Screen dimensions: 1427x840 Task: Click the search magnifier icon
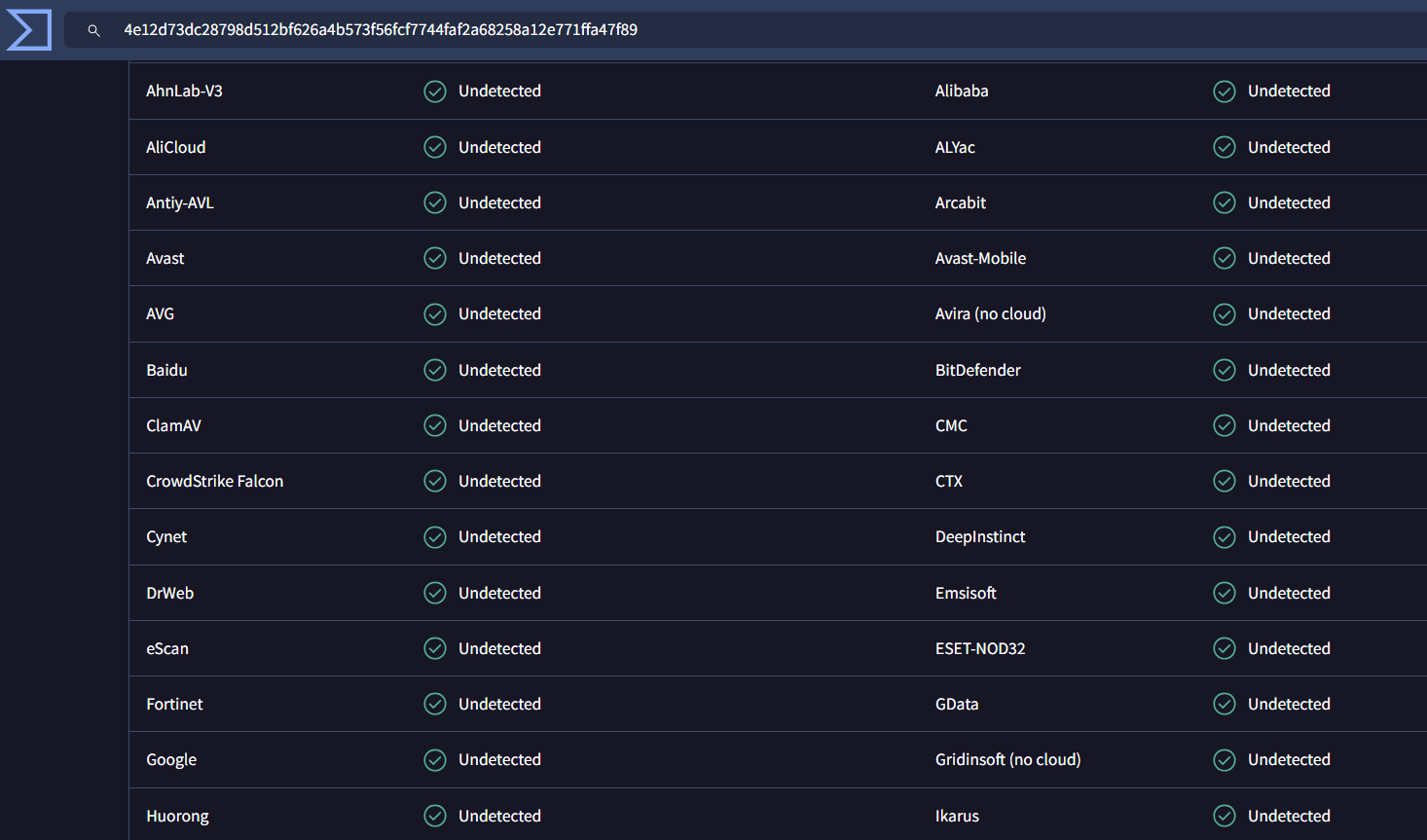(x=94, y=30)
